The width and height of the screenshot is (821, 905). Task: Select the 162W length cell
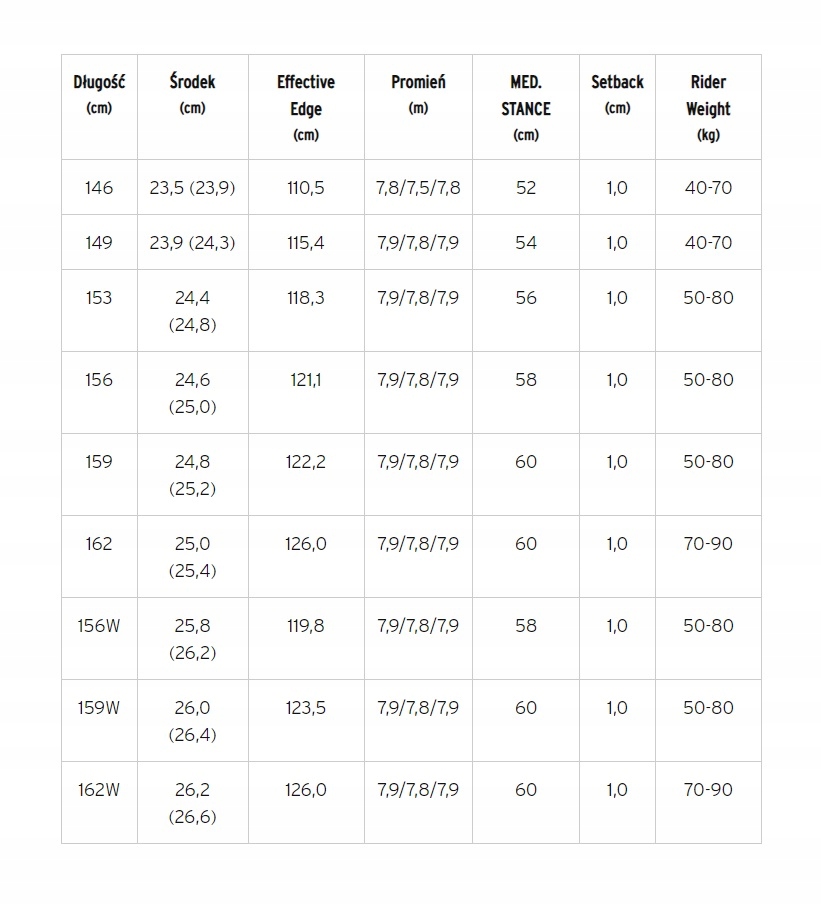tap(99, 790)
